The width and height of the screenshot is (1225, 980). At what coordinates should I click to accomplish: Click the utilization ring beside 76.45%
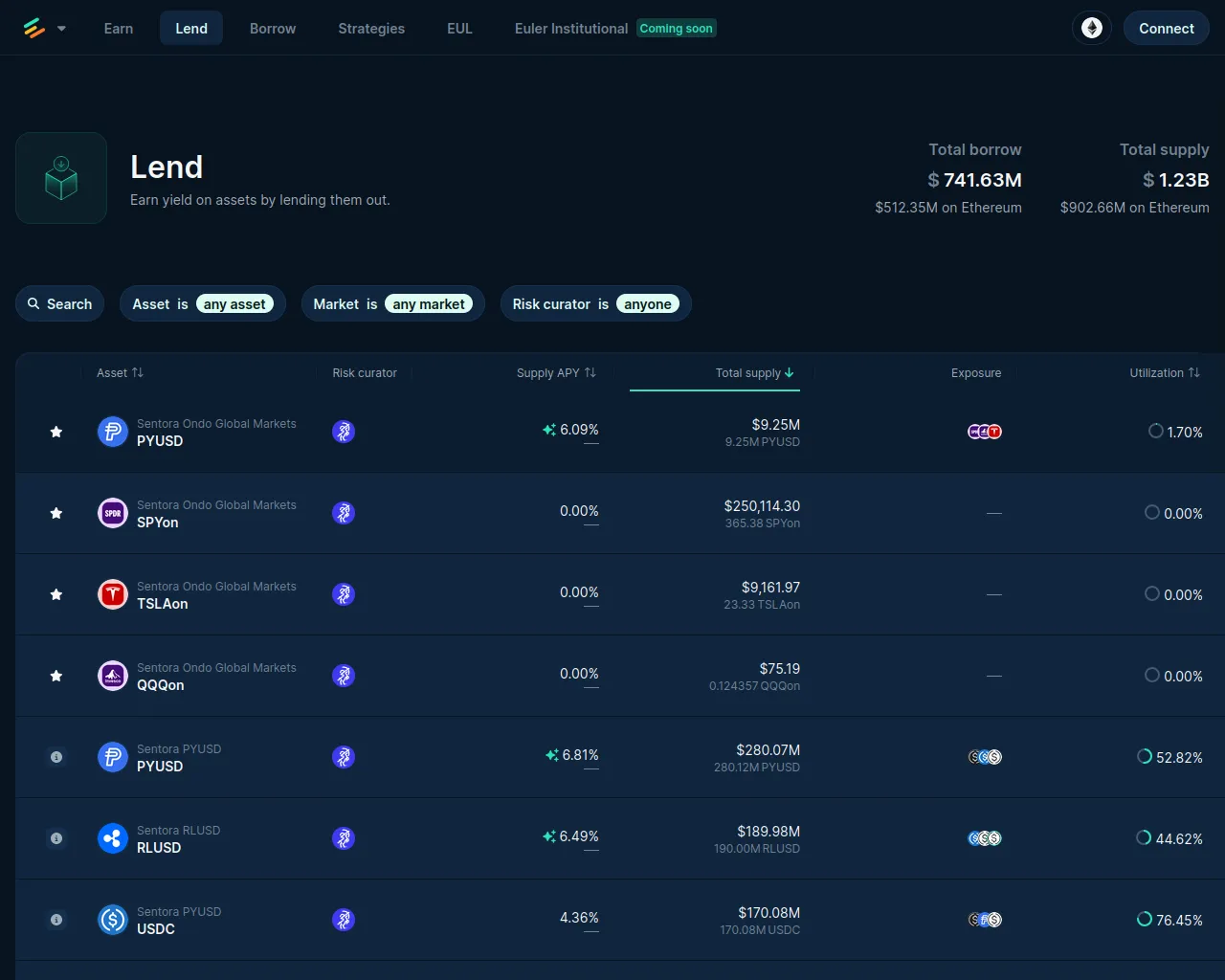point(1144,919)
